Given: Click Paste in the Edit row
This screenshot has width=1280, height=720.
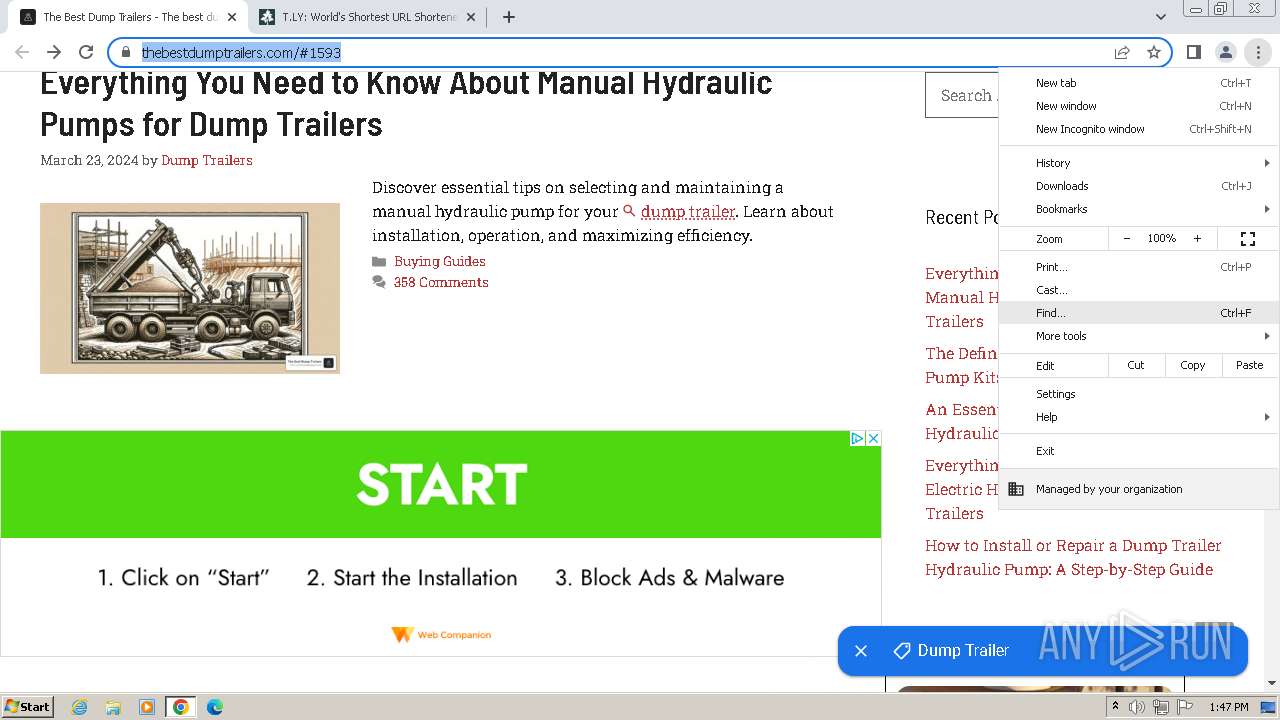Looking at the screenshot, I should point(1250,366).
